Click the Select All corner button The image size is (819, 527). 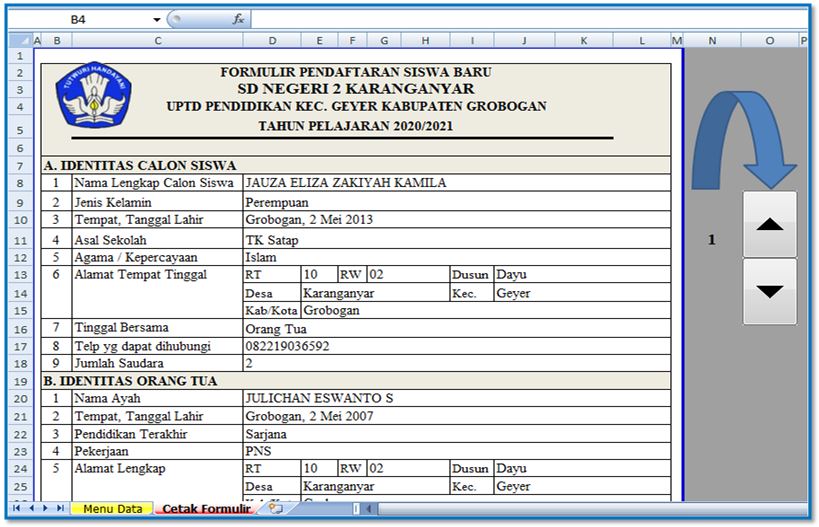pos(20,40)
